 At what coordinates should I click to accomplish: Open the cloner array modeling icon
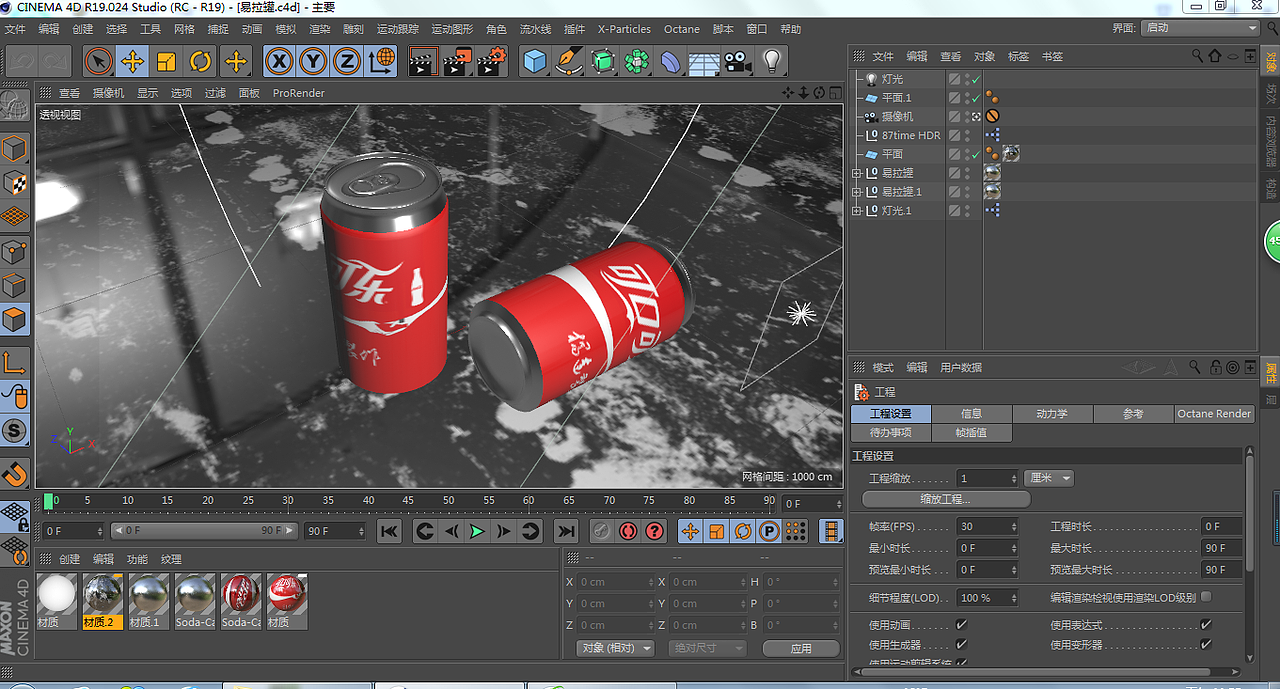[x=636, y=62]
